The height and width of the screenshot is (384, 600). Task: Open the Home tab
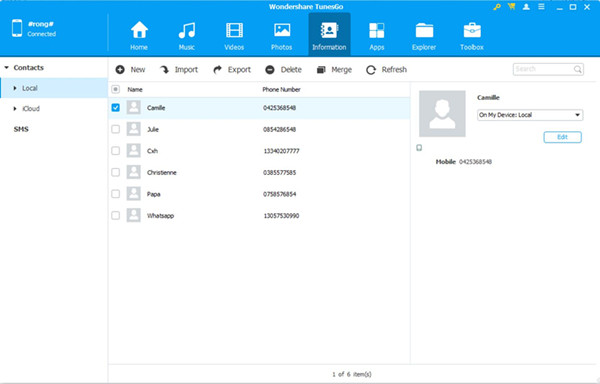tap(139, 36)
